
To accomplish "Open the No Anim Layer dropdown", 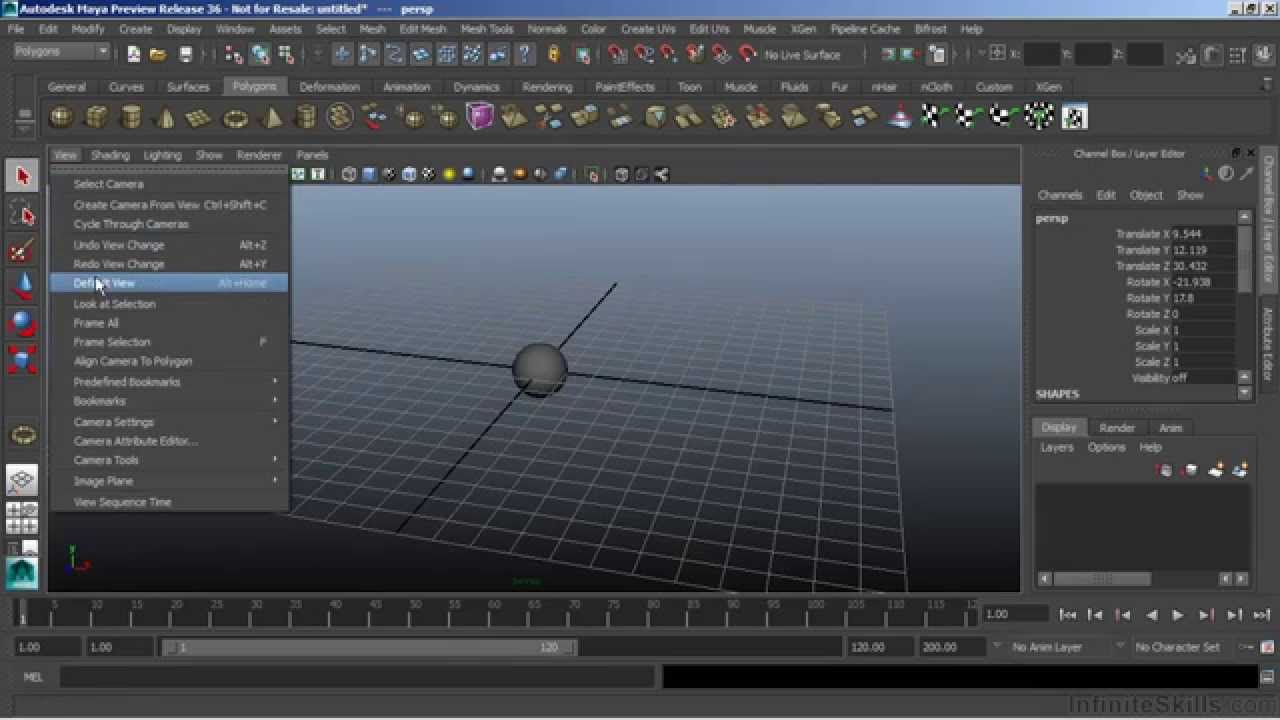I will coord(1058,647).
